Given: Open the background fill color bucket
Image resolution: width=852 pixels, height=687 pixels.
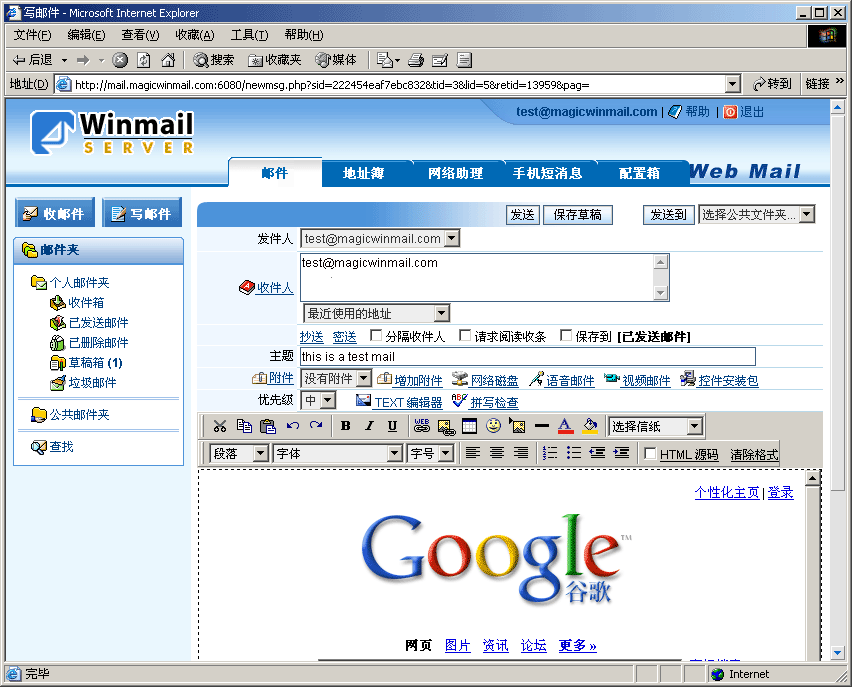Looking at the screenshot, I should coord(590,426).
